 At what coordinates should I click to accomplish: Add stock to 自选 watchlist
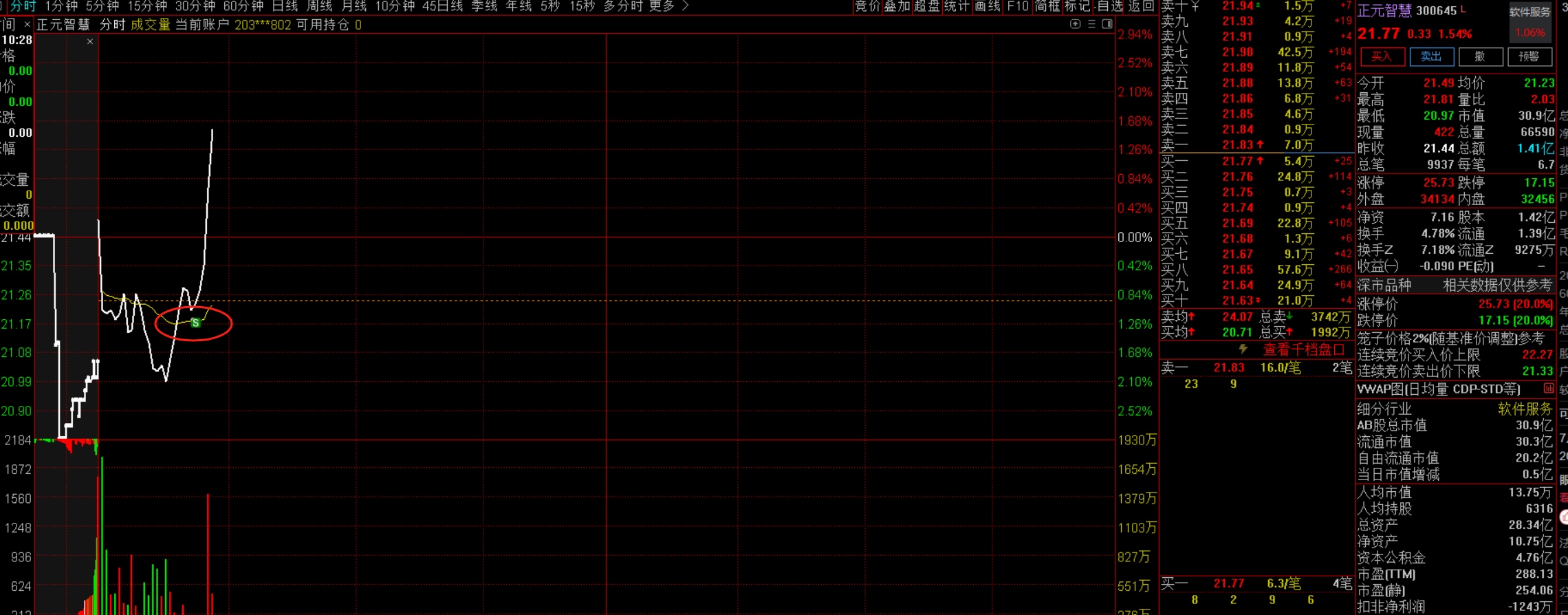click(x=1110, y=6)
